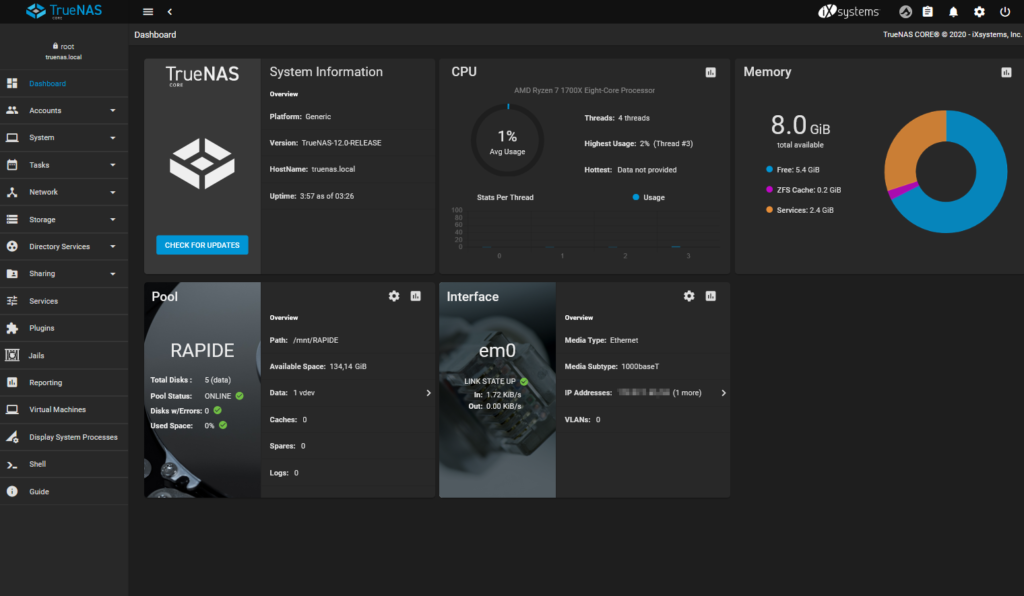Expand the Directory Services menu arrow
The height and width of the screenshot is (596, 1024).
[x=113, y=247]
